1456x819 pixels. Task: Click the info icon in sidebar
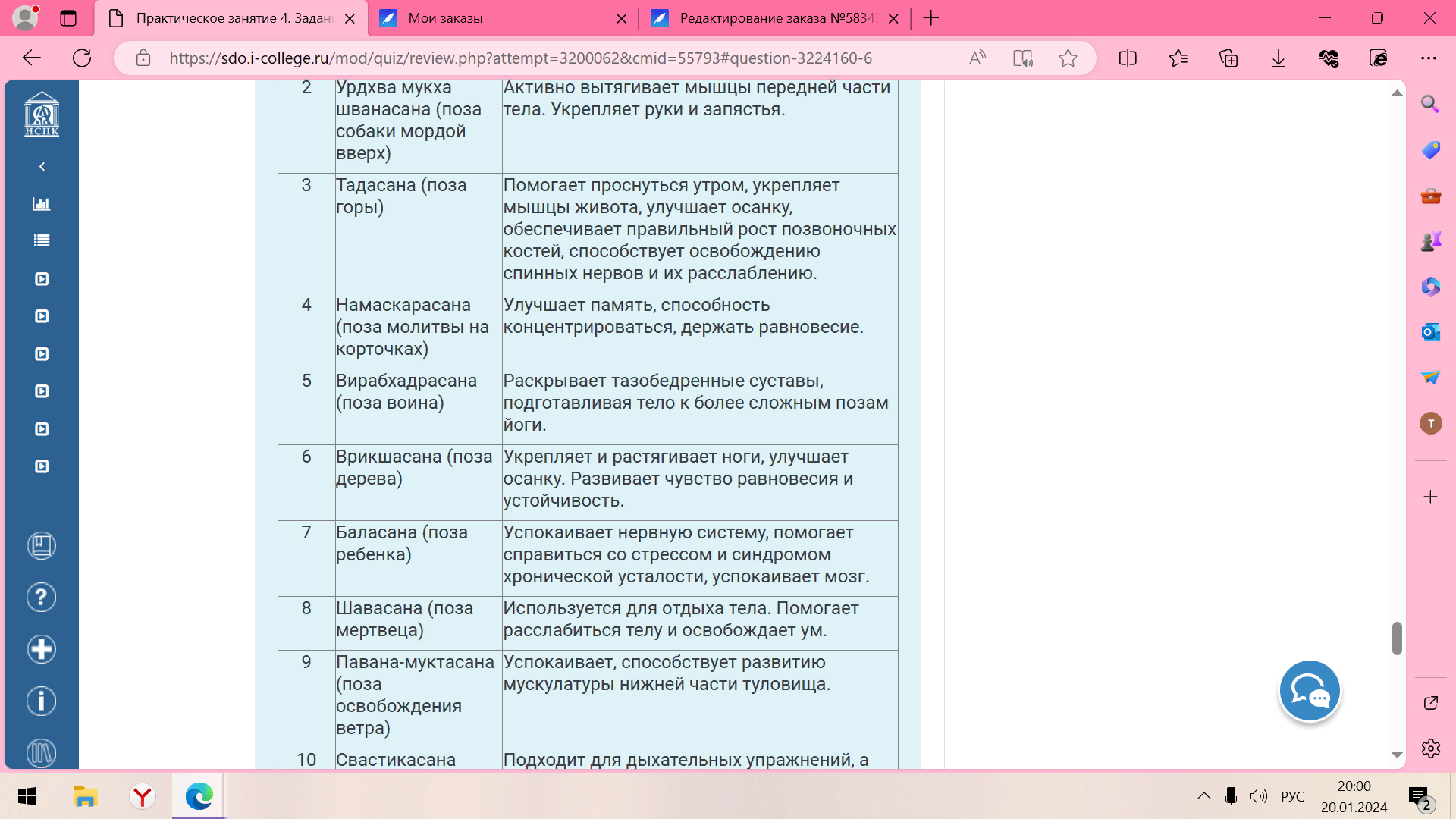42,701
